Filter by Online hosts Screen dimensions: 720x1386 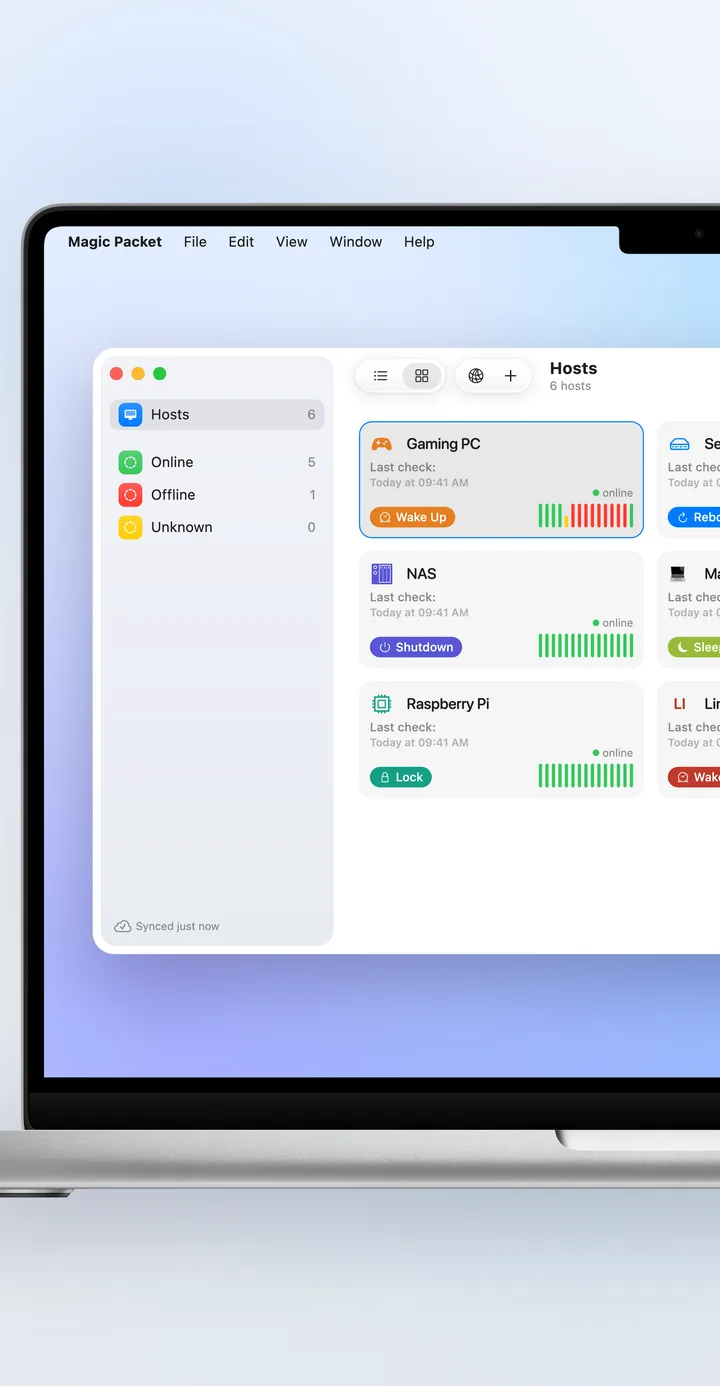(x=217, y=462)
